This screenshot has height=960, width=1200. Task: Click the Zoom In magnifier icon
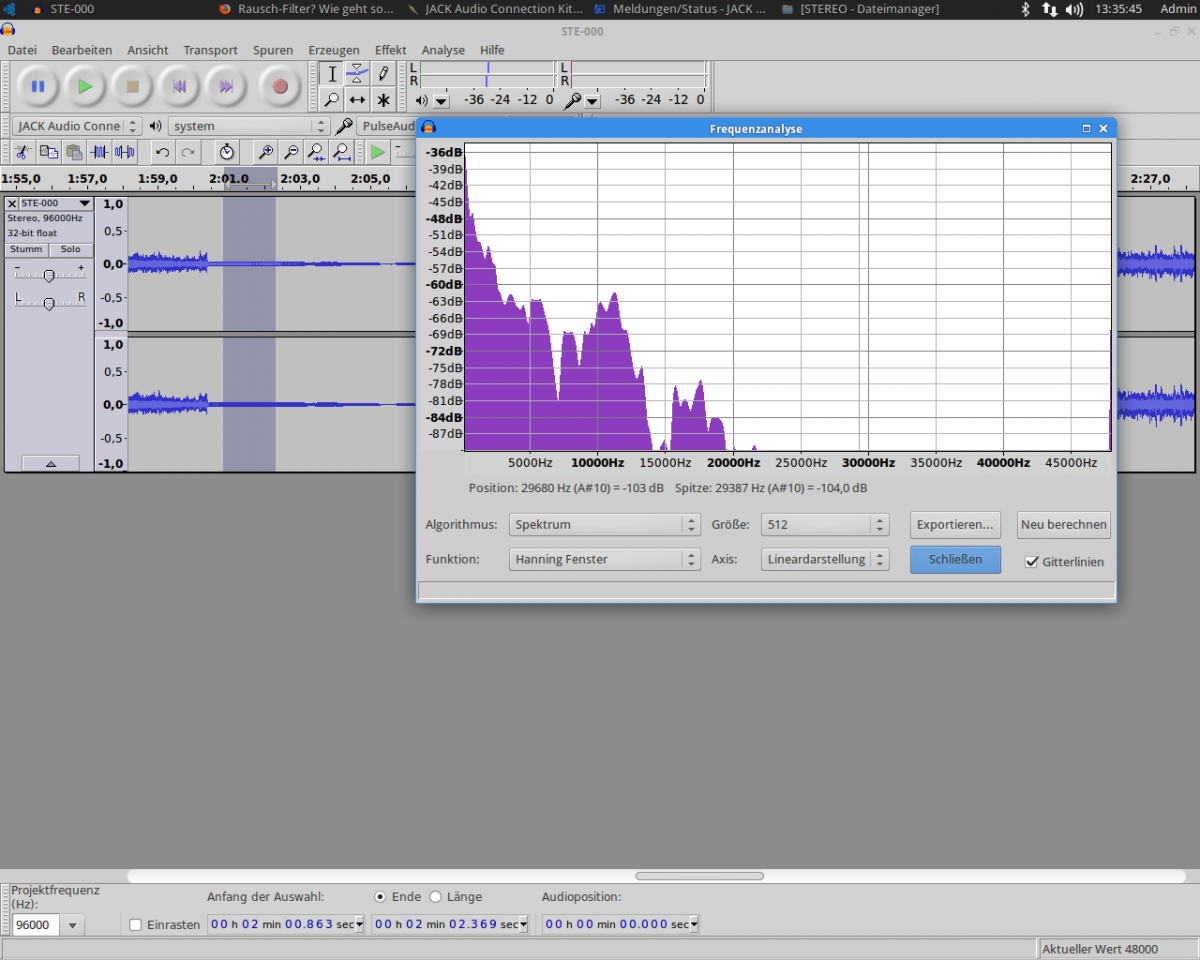(266, 152)
